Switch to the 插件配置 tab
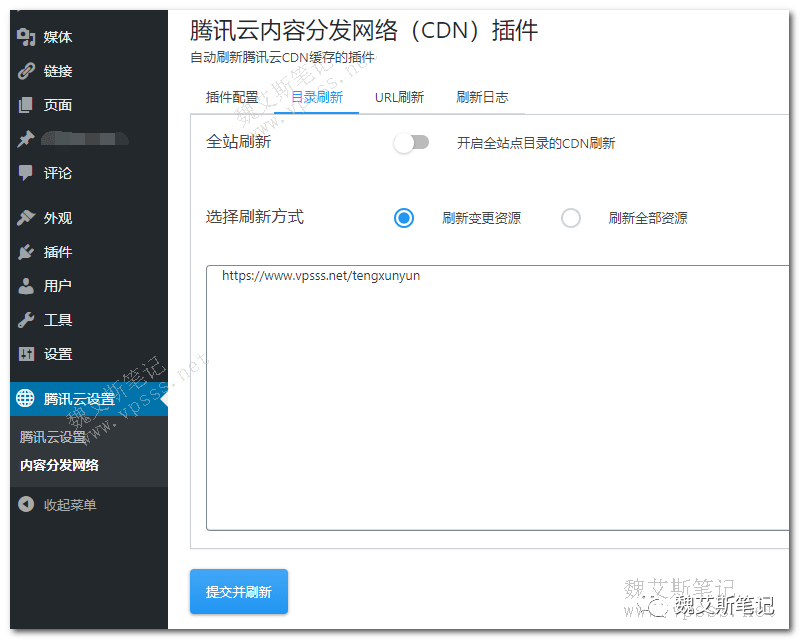The image size is (800, 640). [x=232, y=97]
